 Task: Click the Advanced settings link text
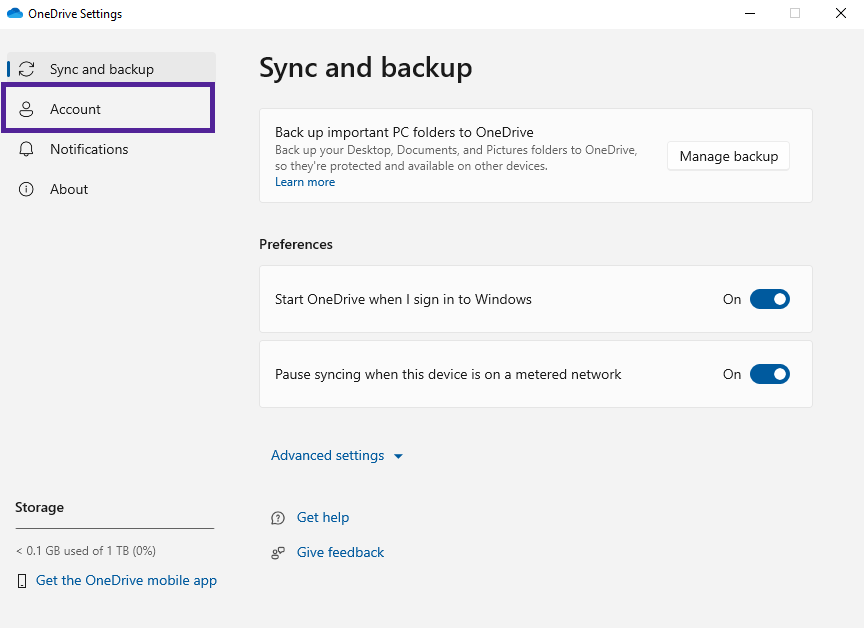click(x=327, y=456)
